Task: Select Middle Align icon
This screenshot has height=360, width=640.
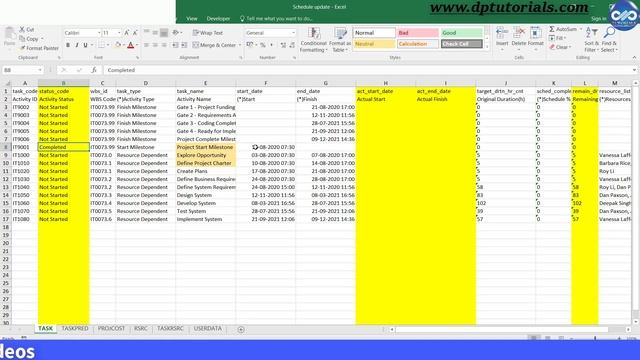Action: pos(155,33)
